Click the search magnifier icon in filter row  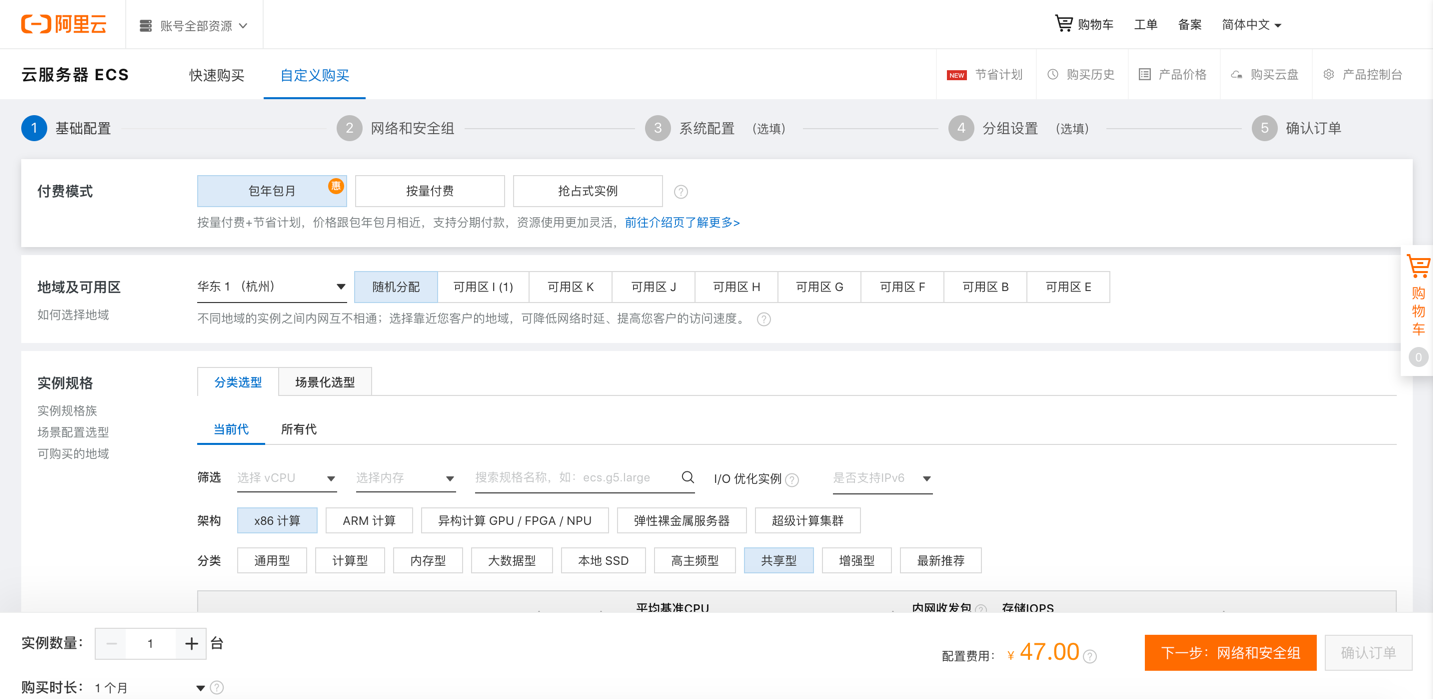pos(688,478)
